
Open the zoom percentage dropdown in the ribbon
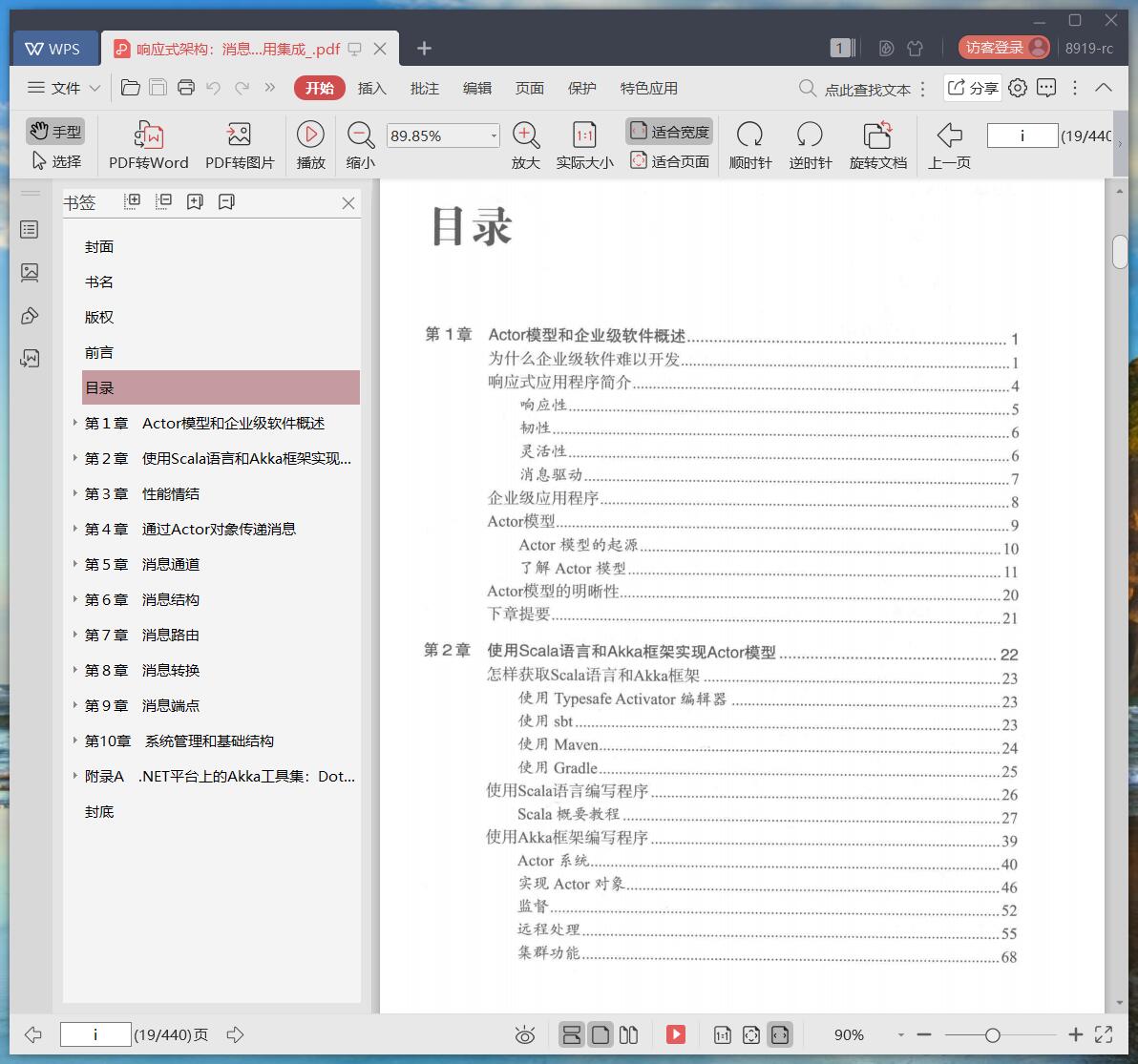click(494, 136)
